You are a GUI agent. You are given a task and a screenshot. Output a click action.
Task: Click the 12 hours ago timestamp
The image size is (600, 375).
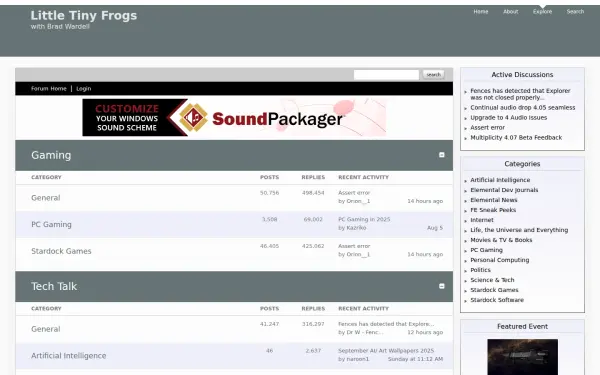425,332
